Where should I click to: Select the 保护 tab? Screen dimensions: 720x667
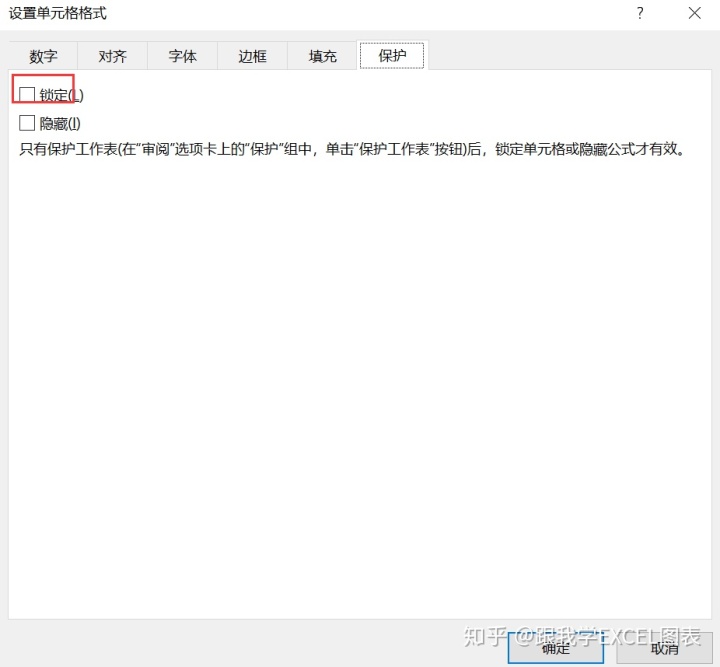(392, 56)
